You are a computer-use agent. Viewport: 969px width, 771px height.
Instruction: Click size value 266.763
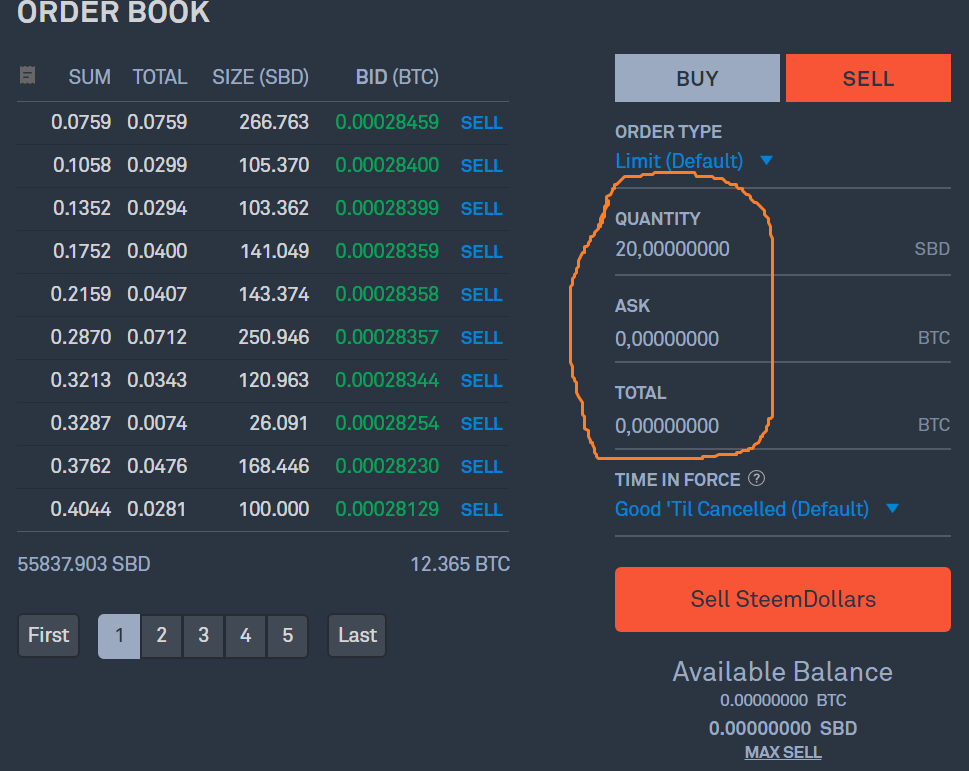[274, 122]
